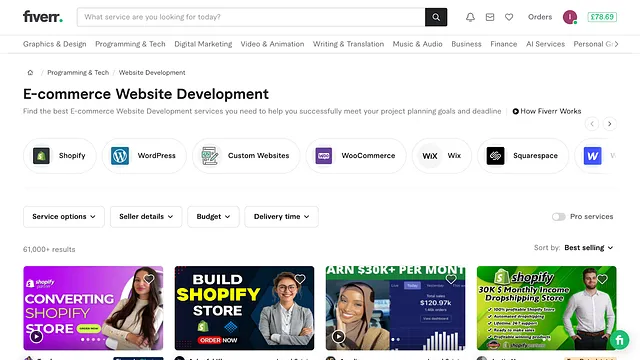Screen dimensions: 640x360
Task: Open the notifications bell
Action: tap(470, 17)
